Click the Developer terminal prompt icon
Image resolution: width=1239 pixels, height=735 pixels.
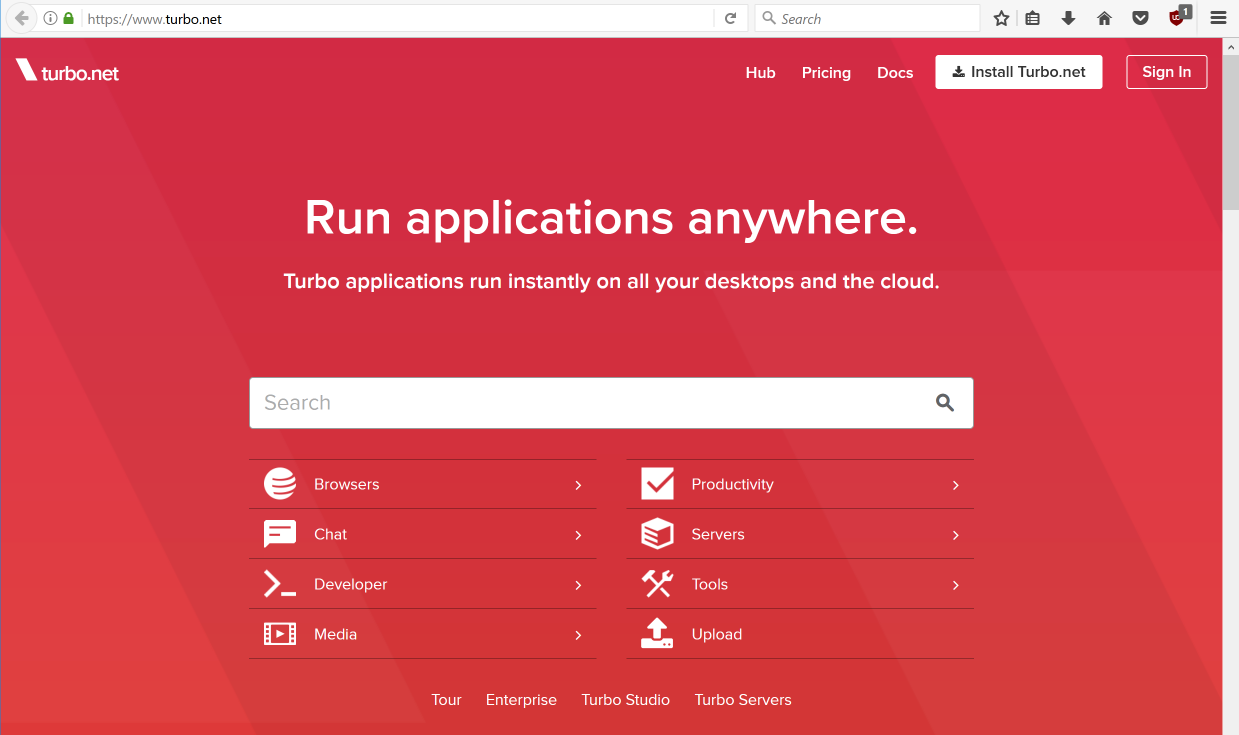click(280, 584)
